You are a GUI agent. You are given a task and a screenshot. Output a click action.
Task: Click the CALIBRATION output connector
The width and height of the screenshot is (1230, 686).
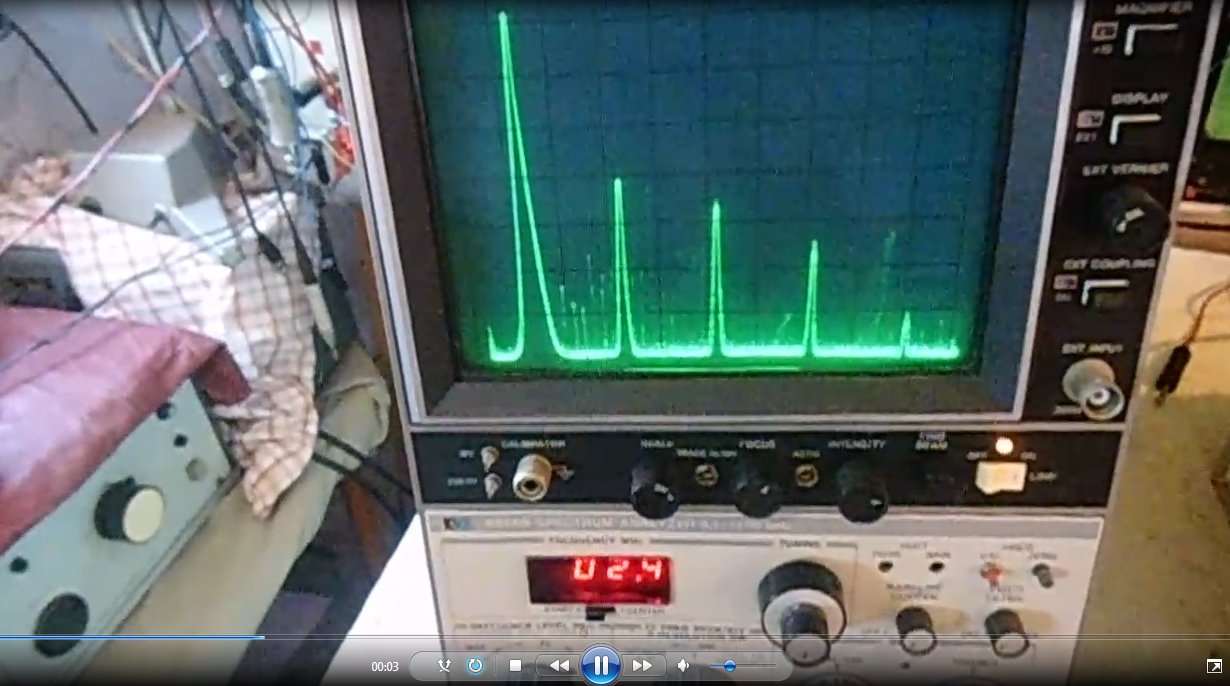(x=532, y=477)
